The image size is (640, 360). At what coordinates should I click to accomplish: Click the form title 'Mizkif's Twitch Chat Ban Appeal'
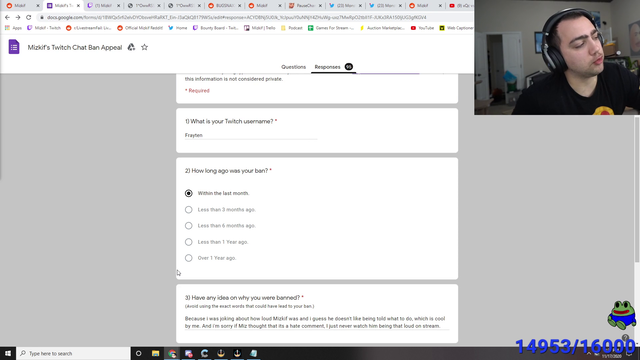click(75, 47)
